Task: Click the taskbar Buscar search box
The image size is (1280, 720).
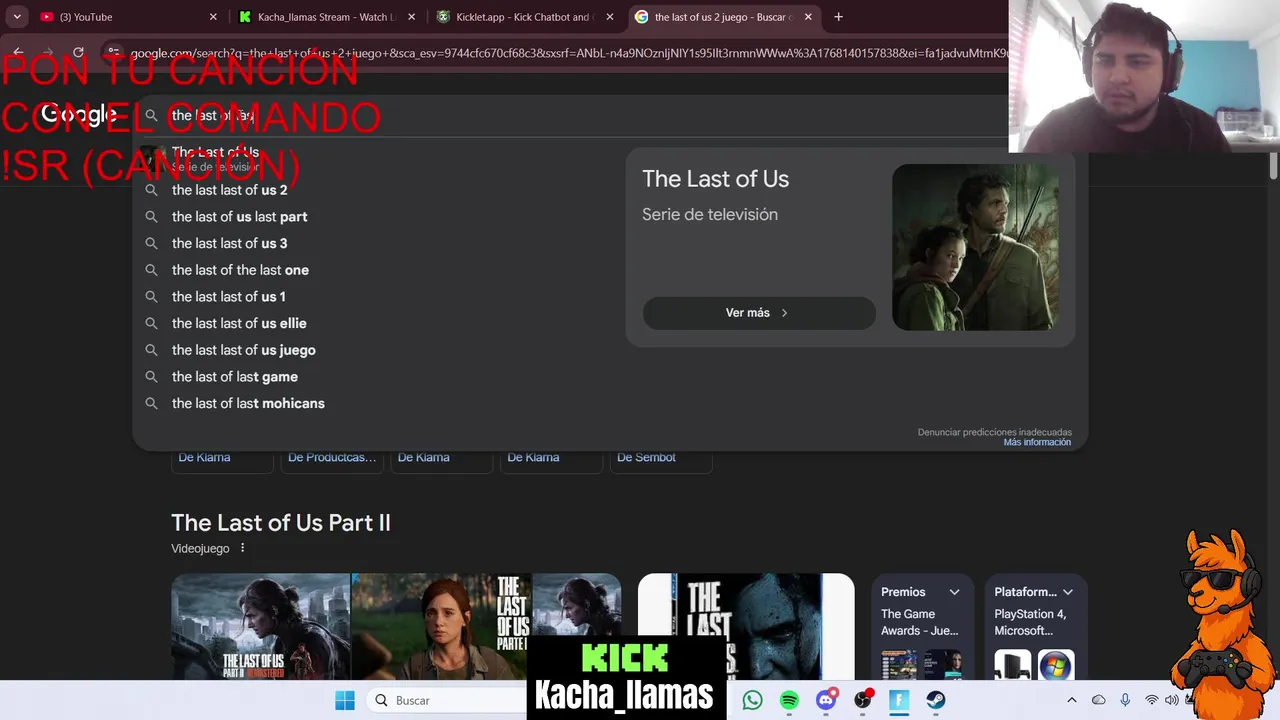Action: (x=446, y=700)
